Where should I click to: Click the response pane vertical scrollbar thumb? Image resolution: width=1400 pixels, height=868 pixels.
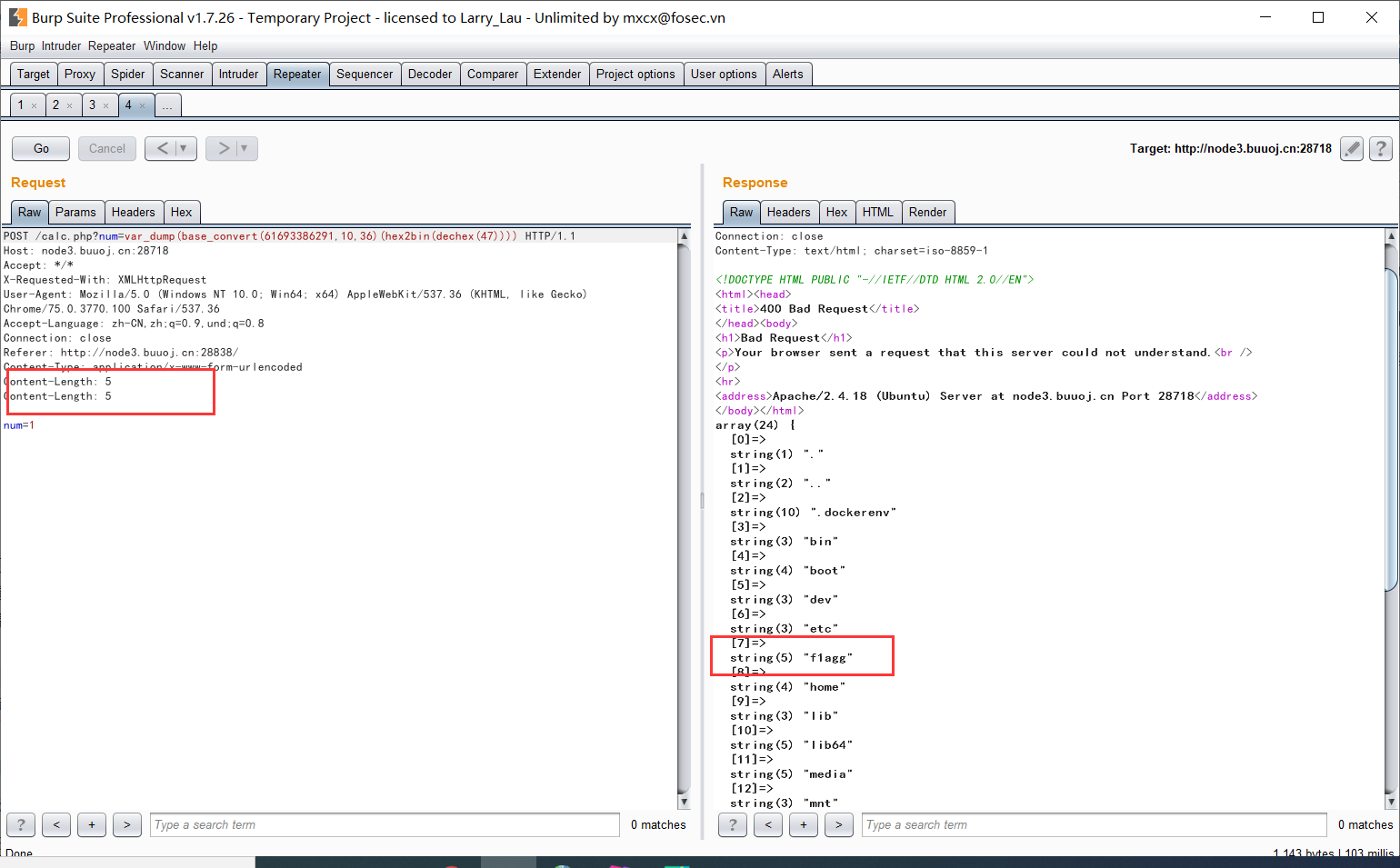click(1392, 429)
